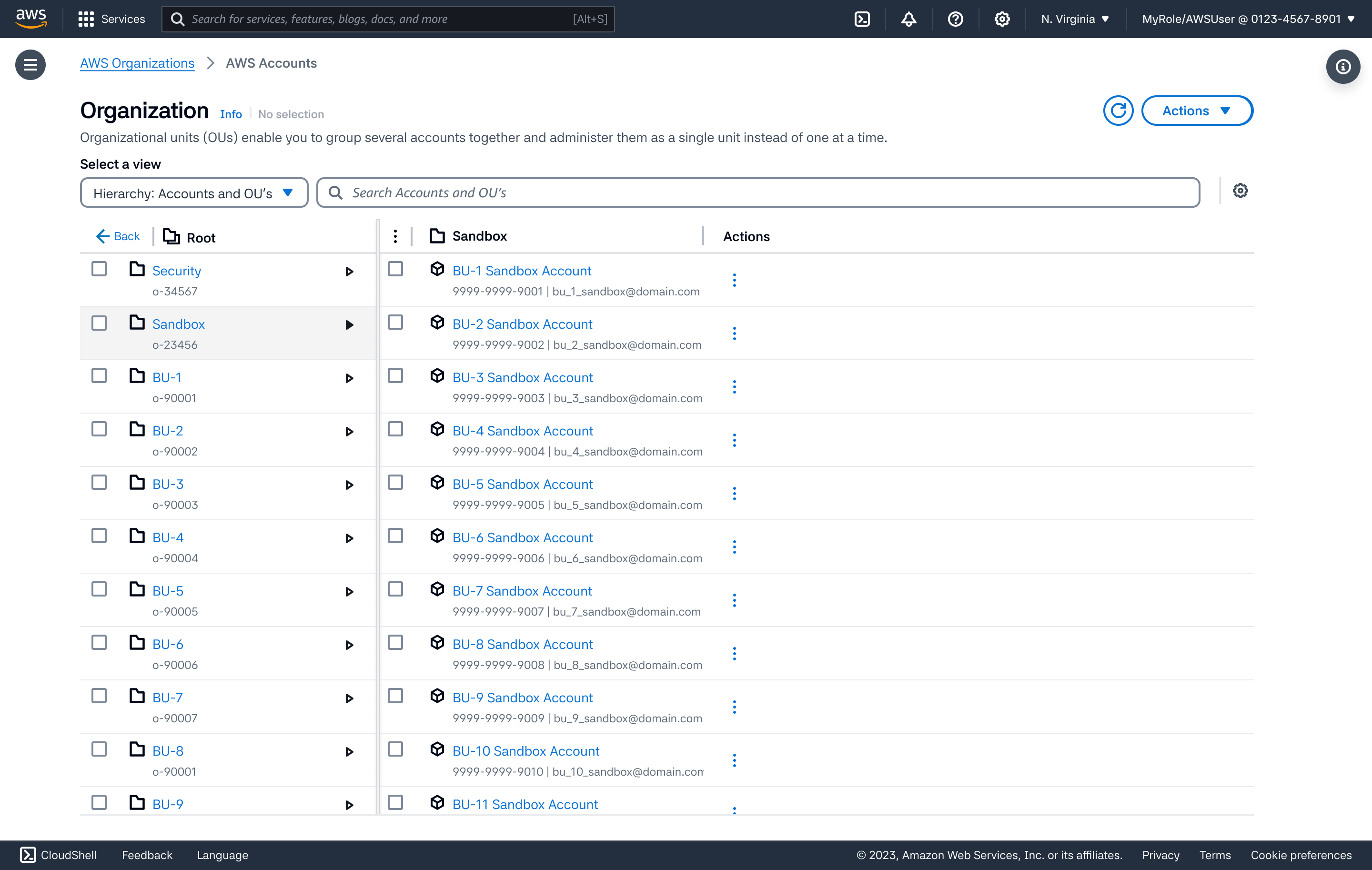
Task: Open the BU-5 Sandbox Account link
Action: pyautogui.click(x=523, y=484)
